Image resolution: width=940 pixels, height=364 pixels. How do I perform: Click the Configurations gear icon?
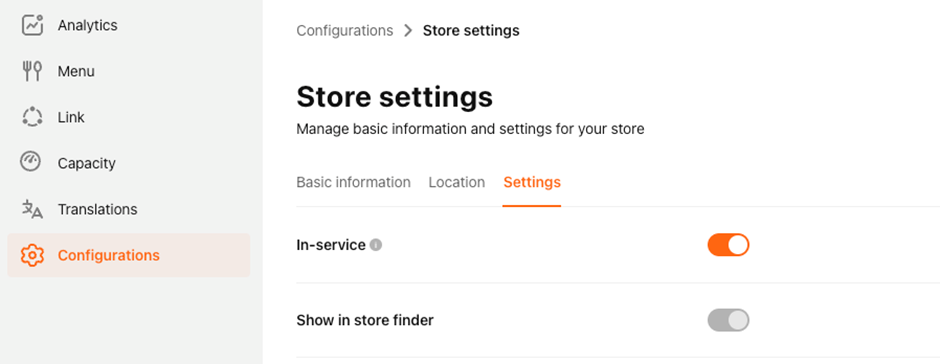[32, 255]
